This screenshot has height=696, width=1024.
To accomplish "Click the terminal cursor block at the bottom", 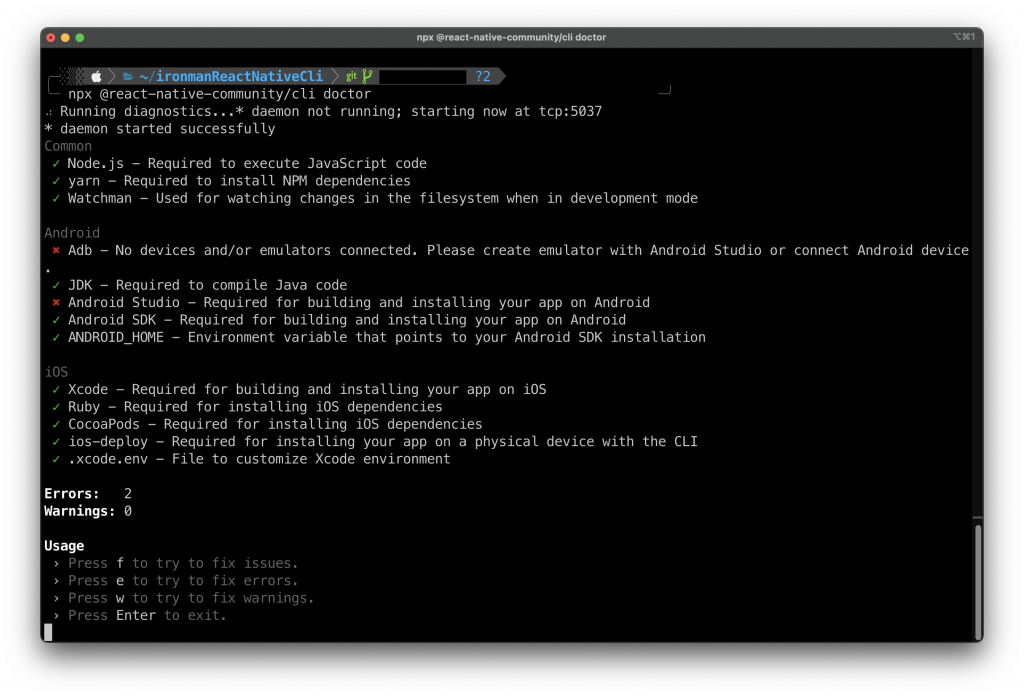I will pyautogui.click(x=48, y=632).
